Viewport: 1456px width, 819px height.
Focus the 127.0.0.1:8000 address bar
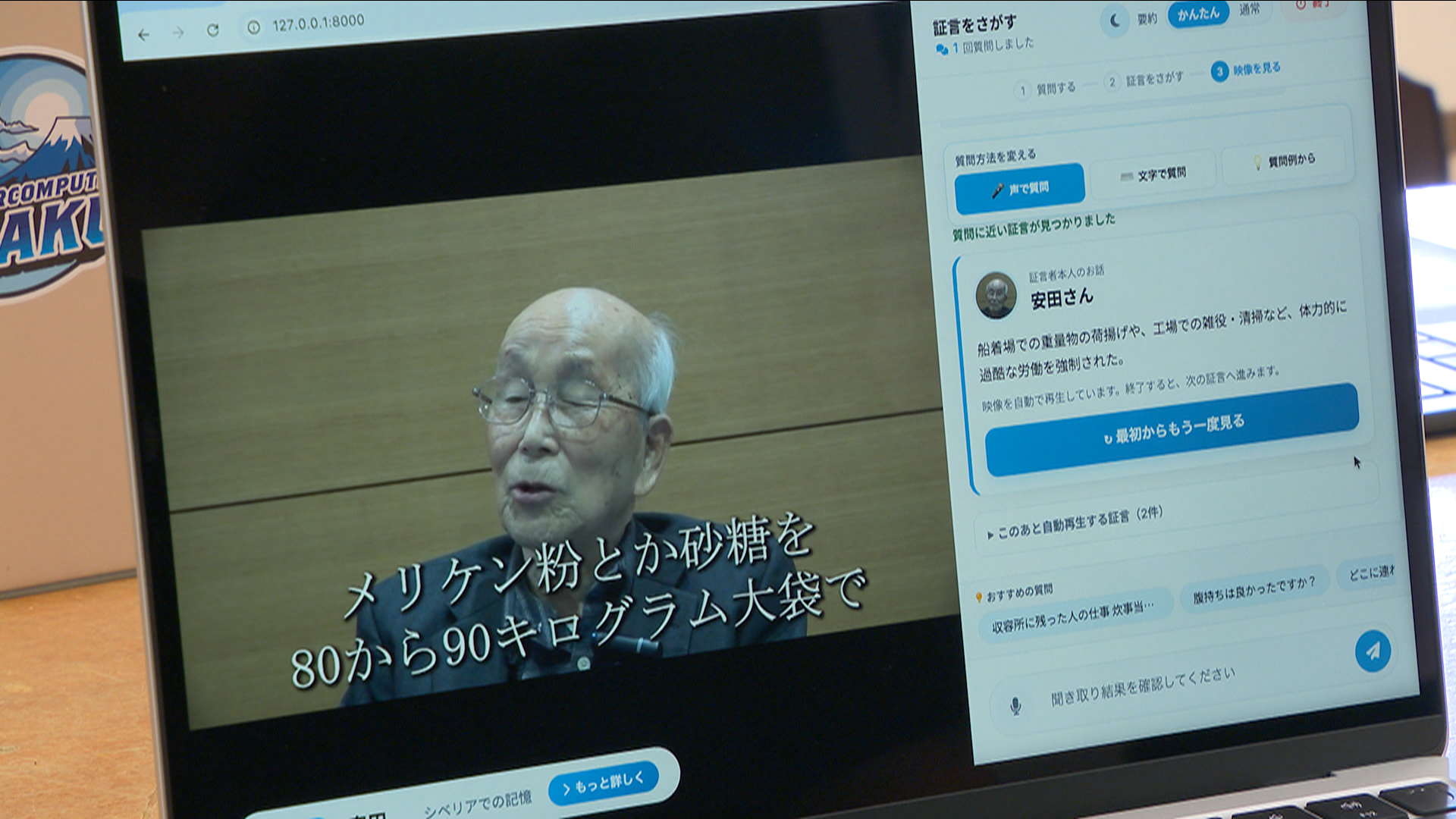coord(318,23)
